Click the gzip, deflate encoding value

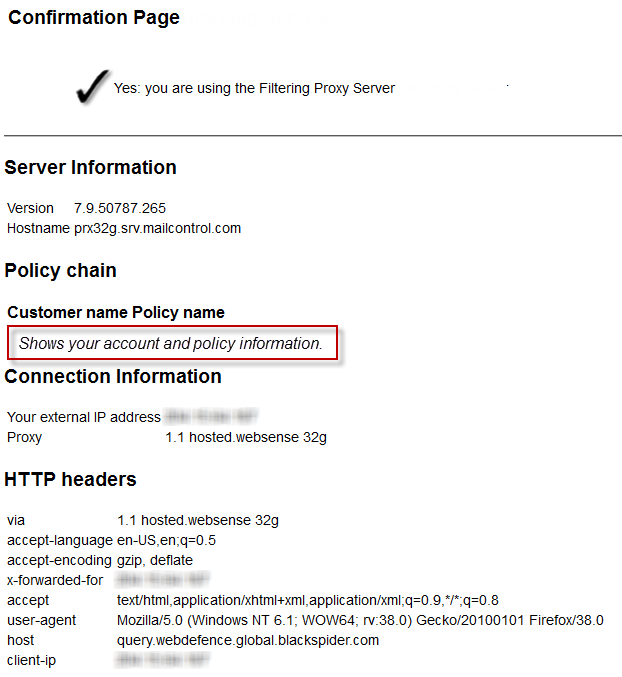[x=155, y=560]
